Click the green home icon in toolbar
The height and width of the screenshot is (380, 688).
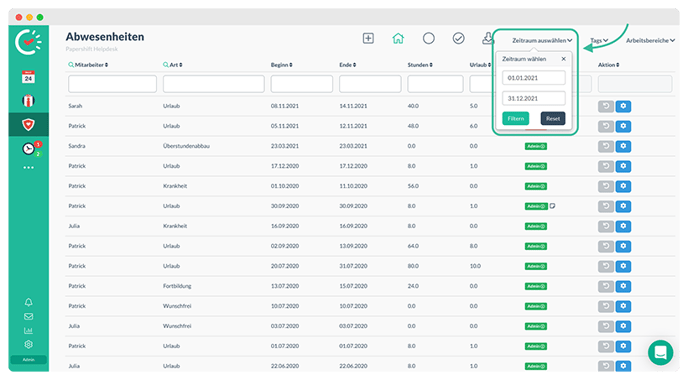[398, 39]
